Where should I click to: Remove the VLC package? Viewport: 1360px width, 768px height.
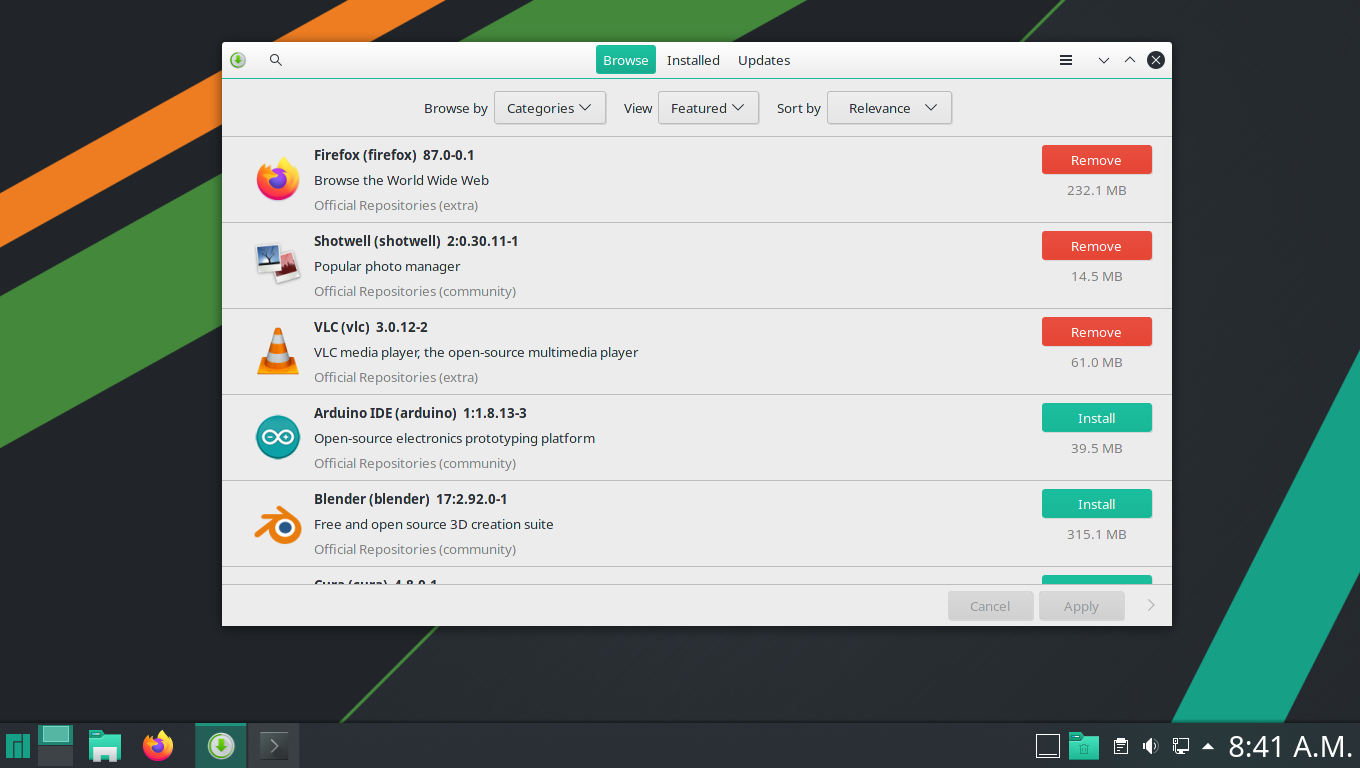(x=1096, y=332)
